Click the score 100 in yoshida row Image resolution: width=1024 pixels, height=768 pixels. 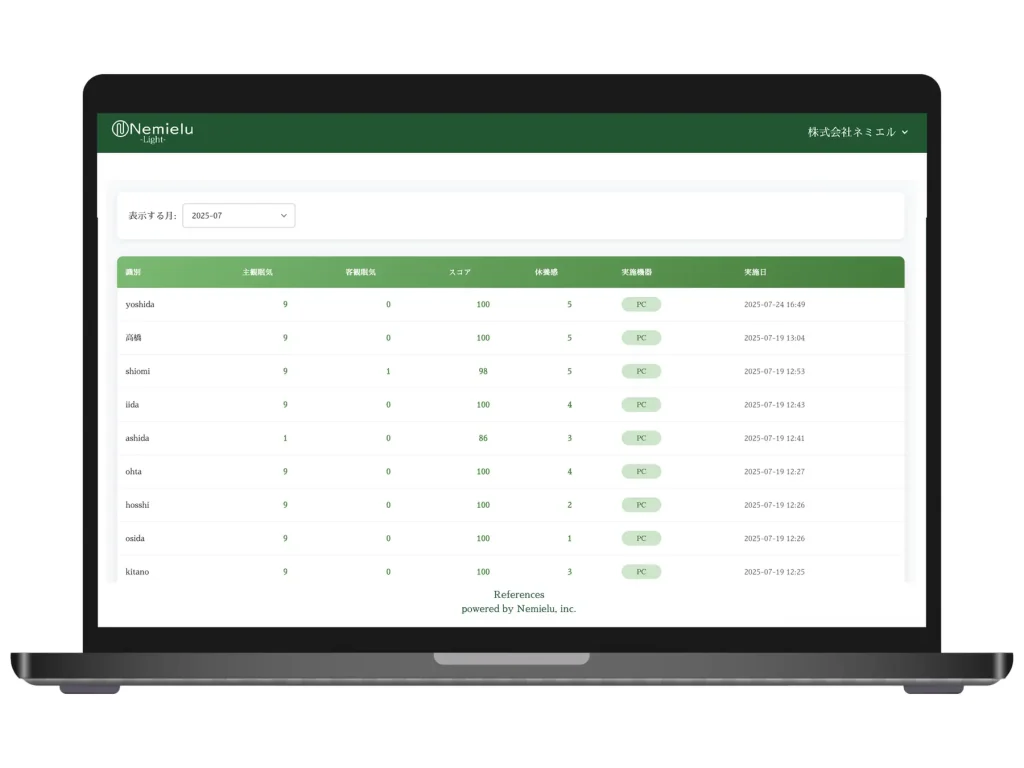click(x=483, y=304)
